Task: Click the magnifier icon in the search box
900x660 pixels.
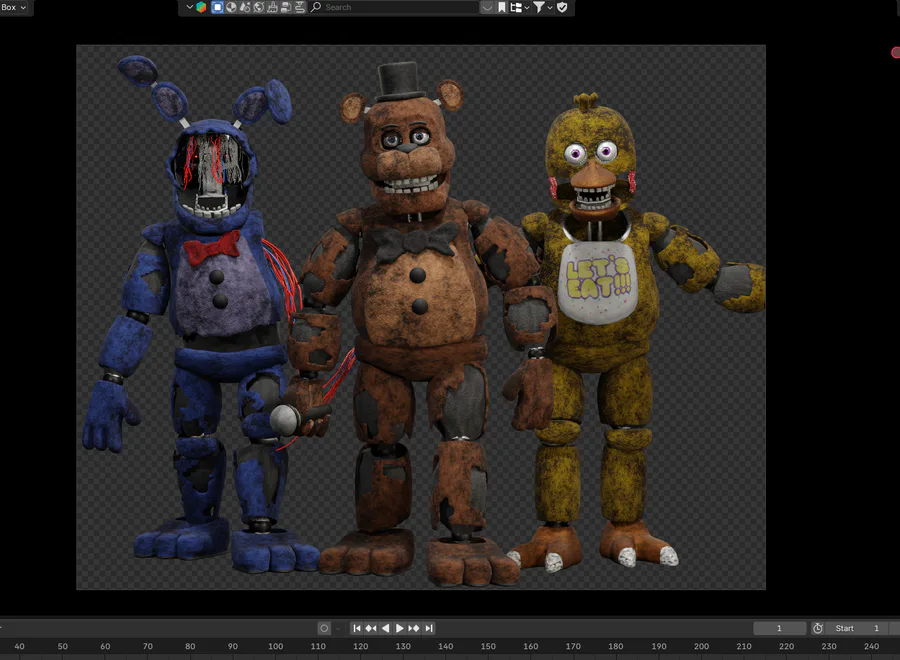Action: [316, 7]
